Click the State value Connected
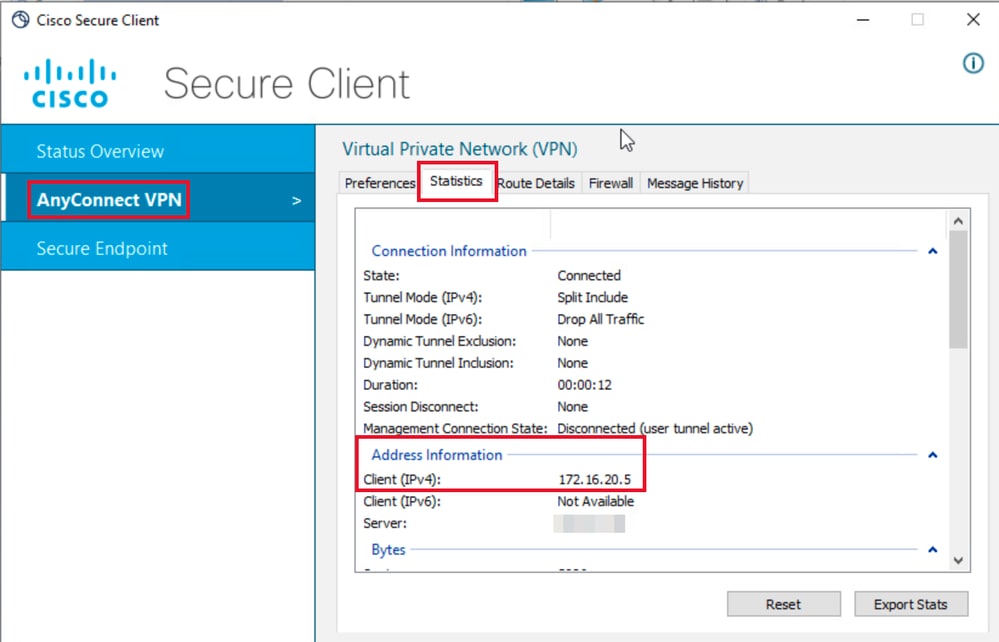 (589, 276)
